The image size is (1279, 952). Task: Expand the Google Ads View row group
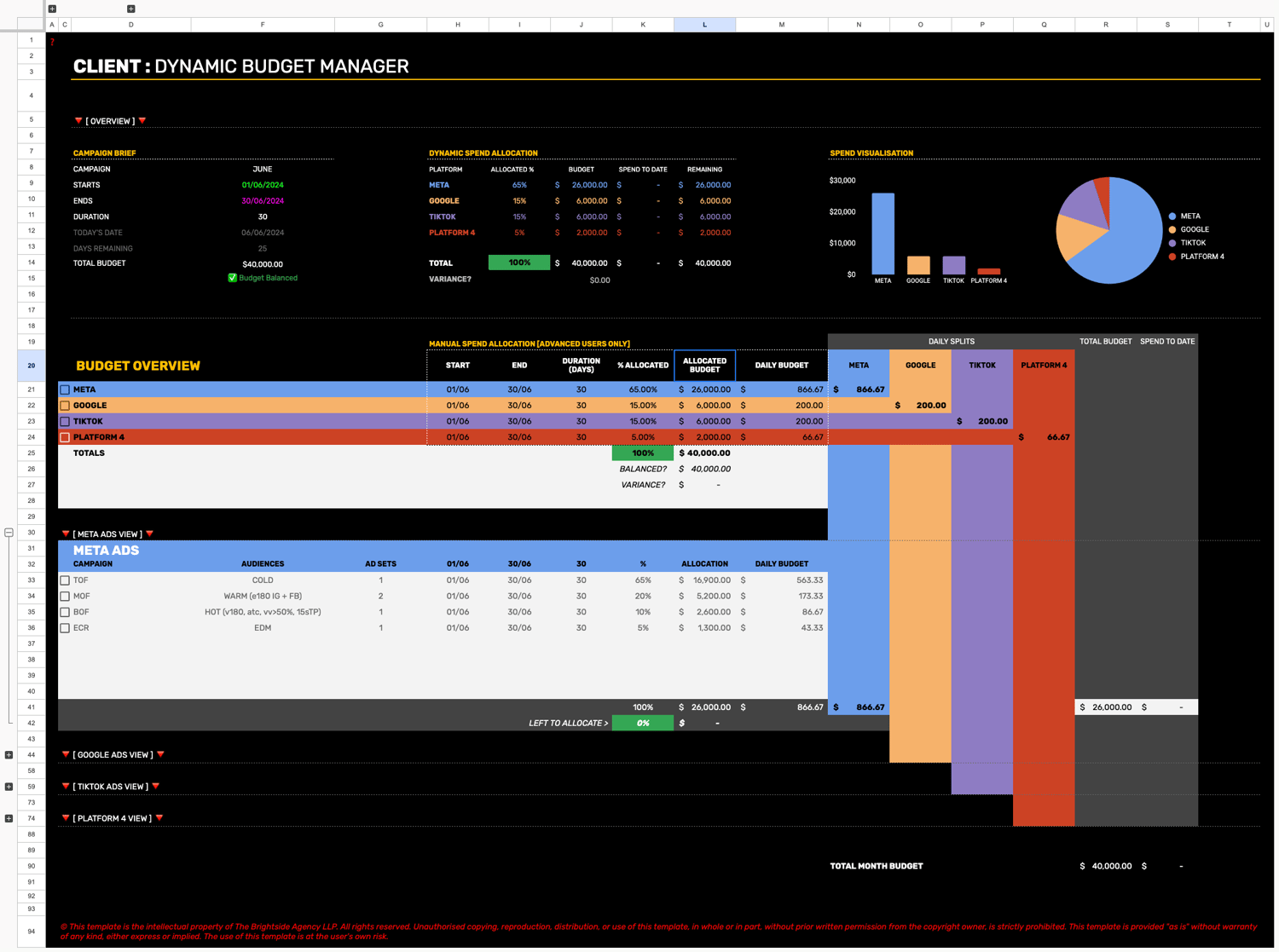click(x=9, y=755)
